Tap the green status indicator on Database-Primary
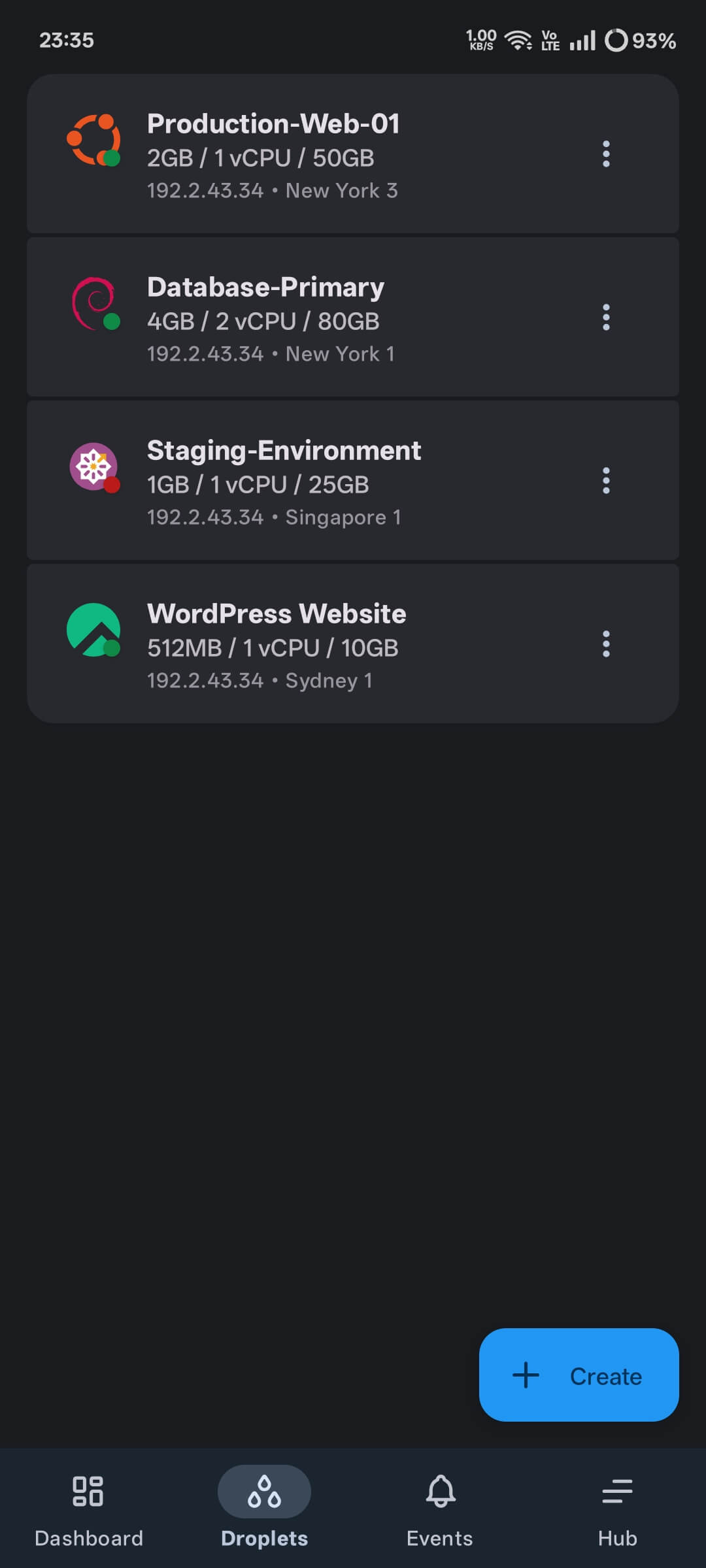706x1568 pixels. click(x=111, y=321)
